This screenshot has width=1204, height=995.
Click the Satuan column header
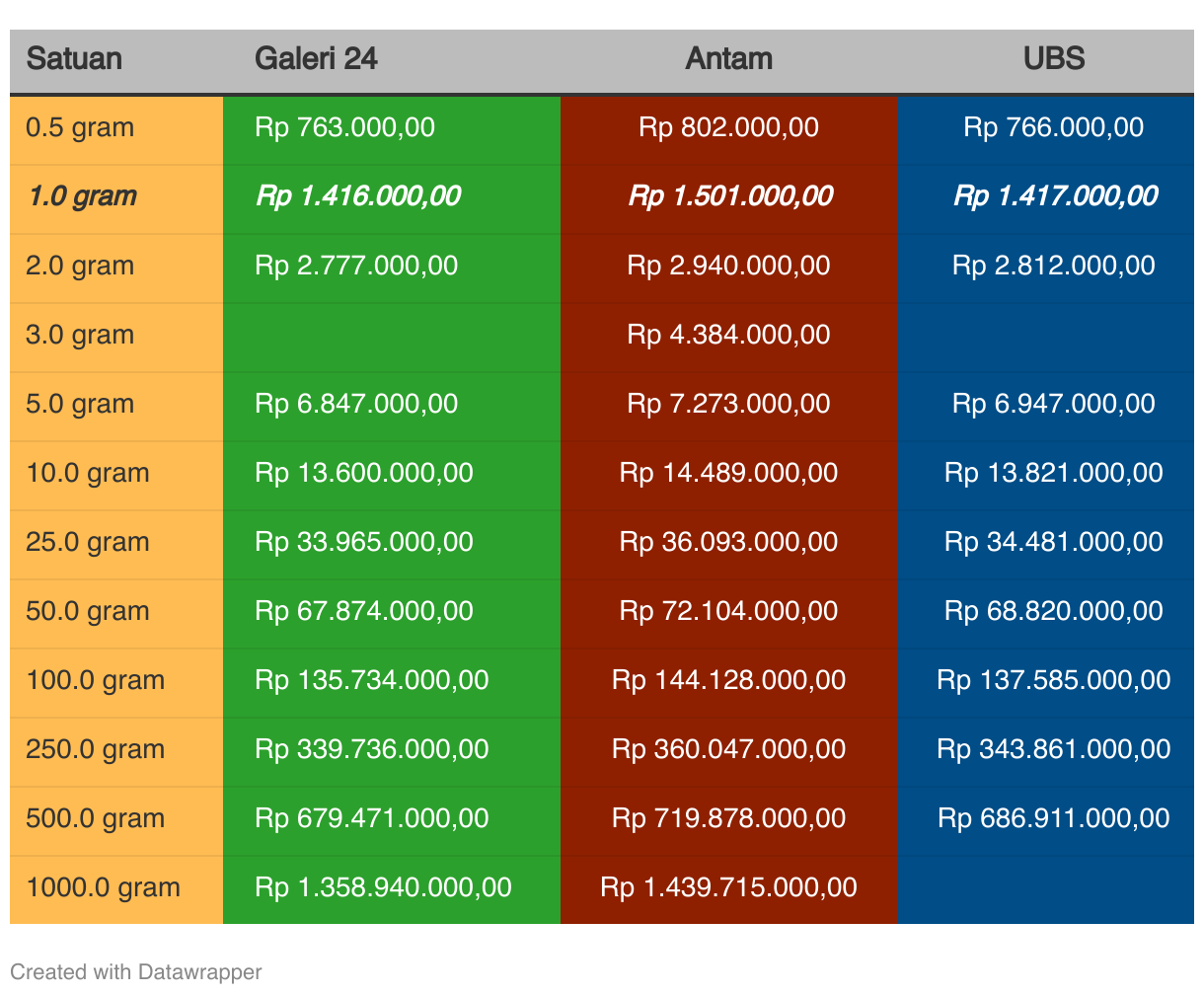(x=74, y=59)
